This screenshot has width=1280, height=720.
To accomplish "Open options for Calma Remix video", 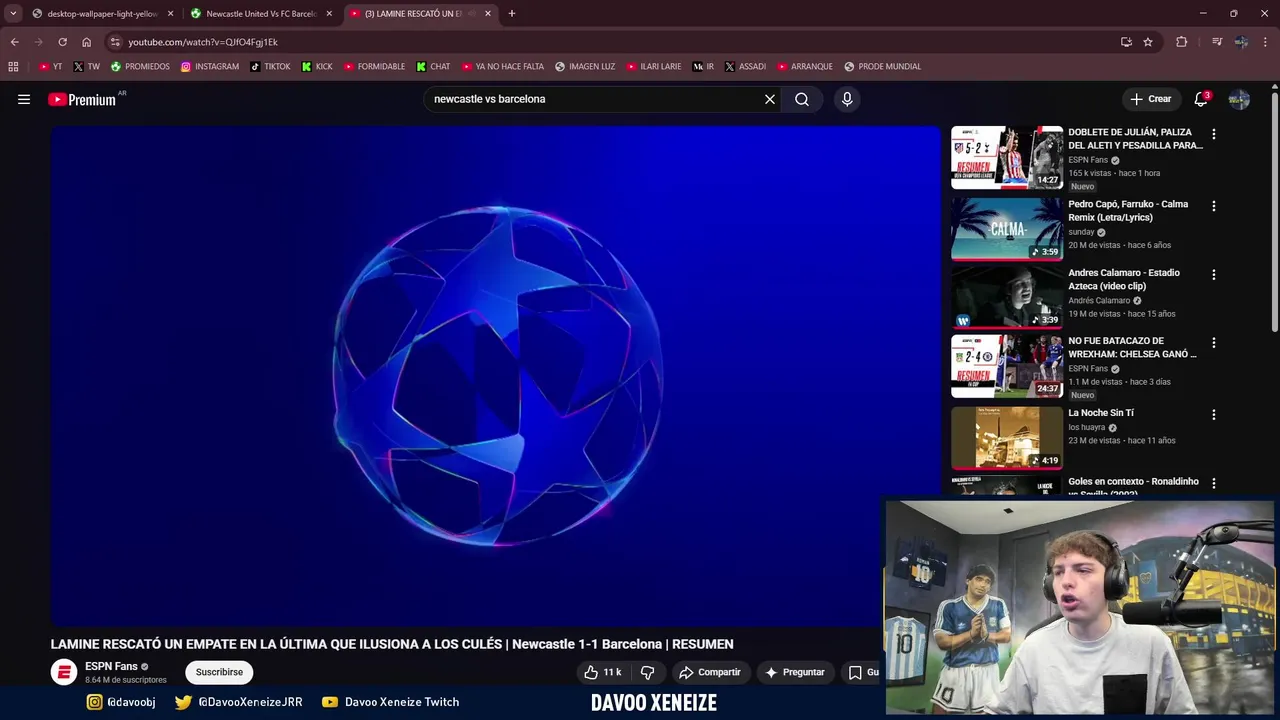I will click(1214, 206).
